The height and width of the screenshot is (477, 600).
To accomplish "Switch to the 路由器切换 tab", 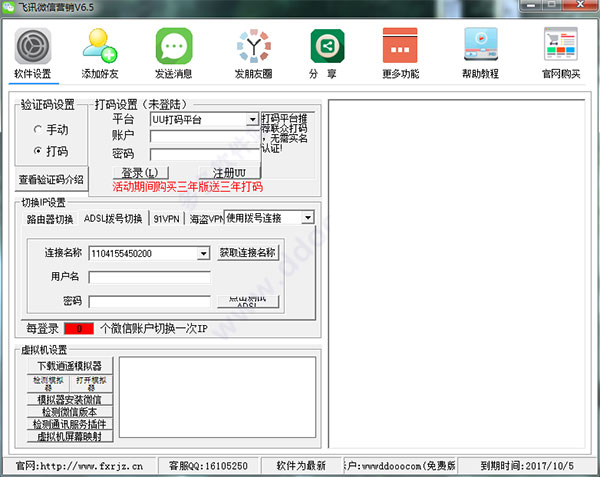I will [50, 219].
